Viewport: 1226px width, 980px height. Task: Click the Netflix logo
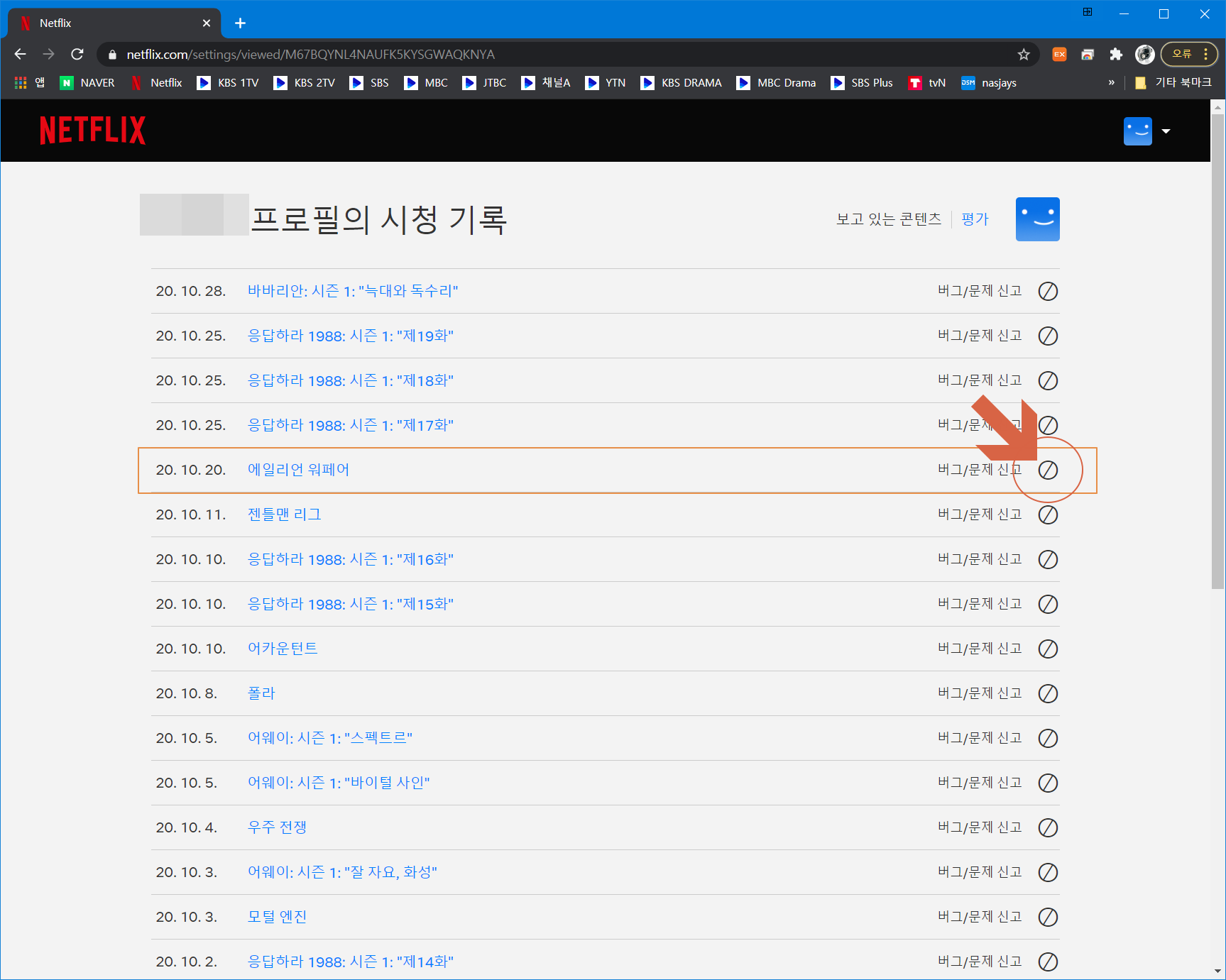coord(92,131)
